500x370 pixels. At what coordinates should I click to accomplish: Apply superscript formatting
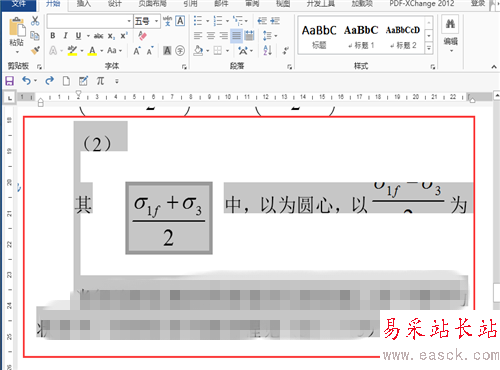(124, 36)
